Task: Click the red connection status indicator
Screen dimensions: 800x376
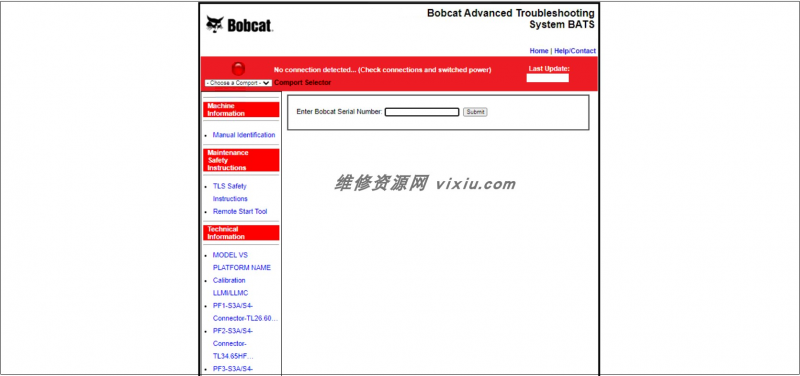Action: (238, 68)
